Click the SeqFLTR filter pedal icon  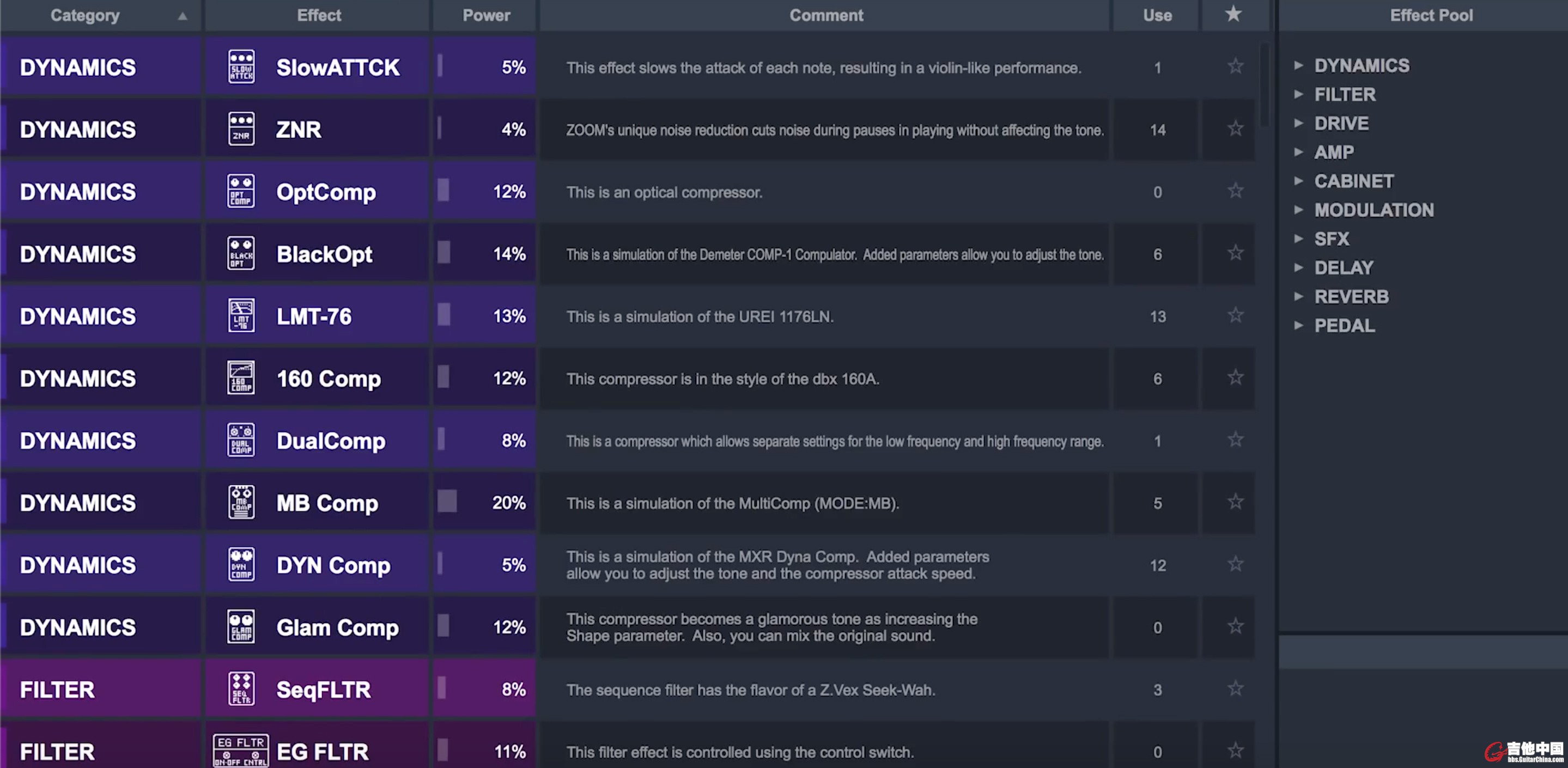(241, 690)
